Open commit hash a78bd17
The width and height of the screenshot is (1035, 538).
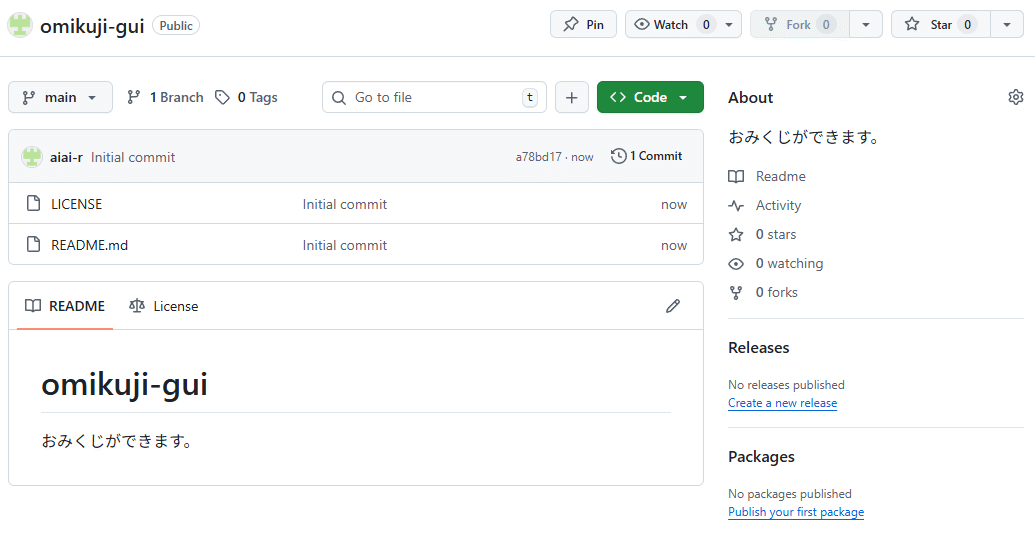pos(539,157)
